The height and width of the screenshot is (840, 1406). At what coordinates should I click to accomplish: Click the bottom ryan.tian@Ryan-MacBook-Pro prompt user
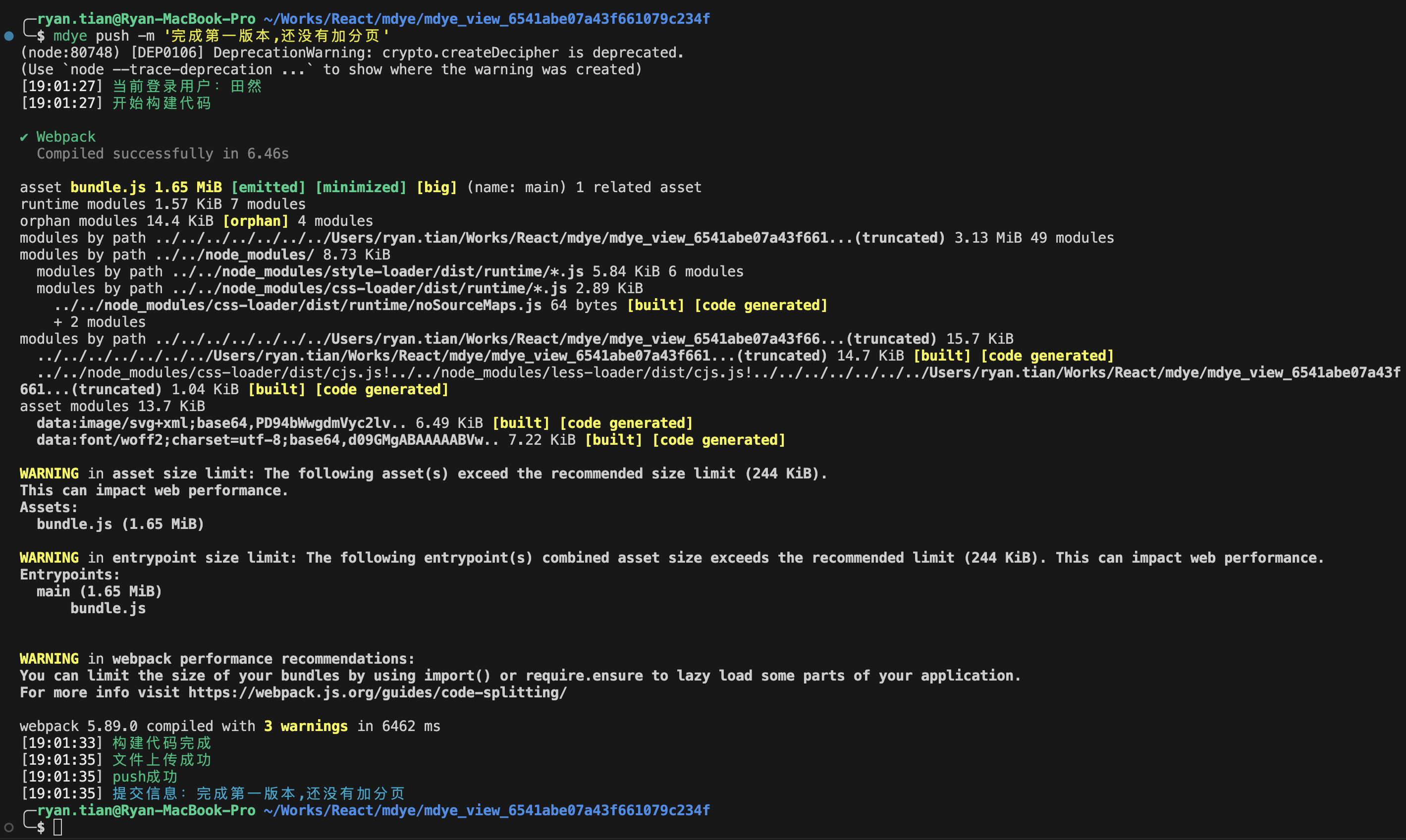click(x=146, y=811)
